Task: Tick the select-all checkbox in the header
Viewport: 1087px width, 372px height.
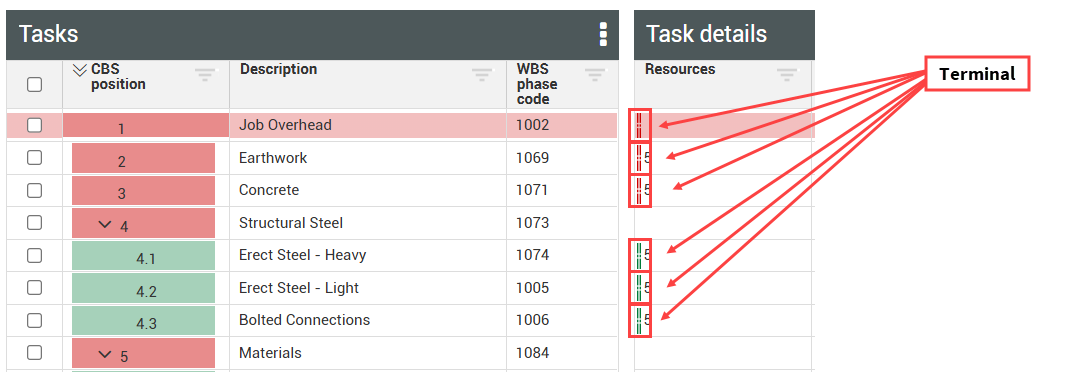Action: click(34, 85)
